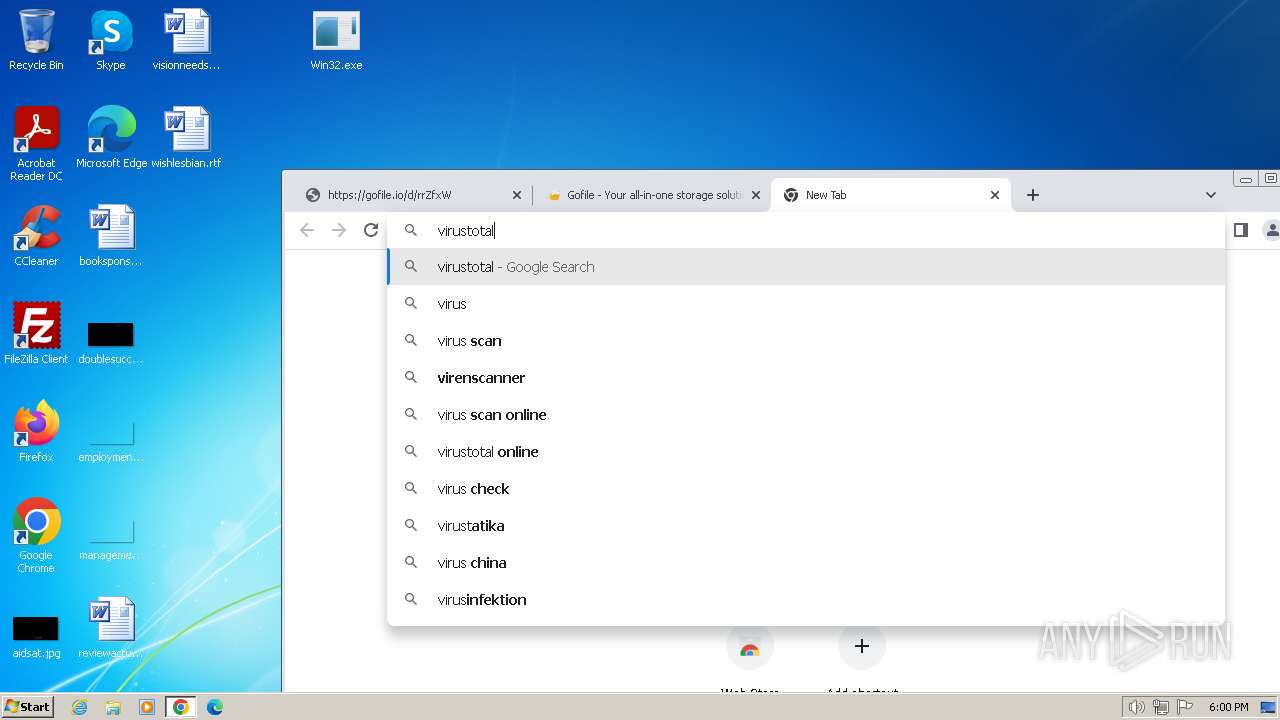Open the Chrome profile avatar
Viewport: 1280px width, 720px height.
pos(1271,230)
